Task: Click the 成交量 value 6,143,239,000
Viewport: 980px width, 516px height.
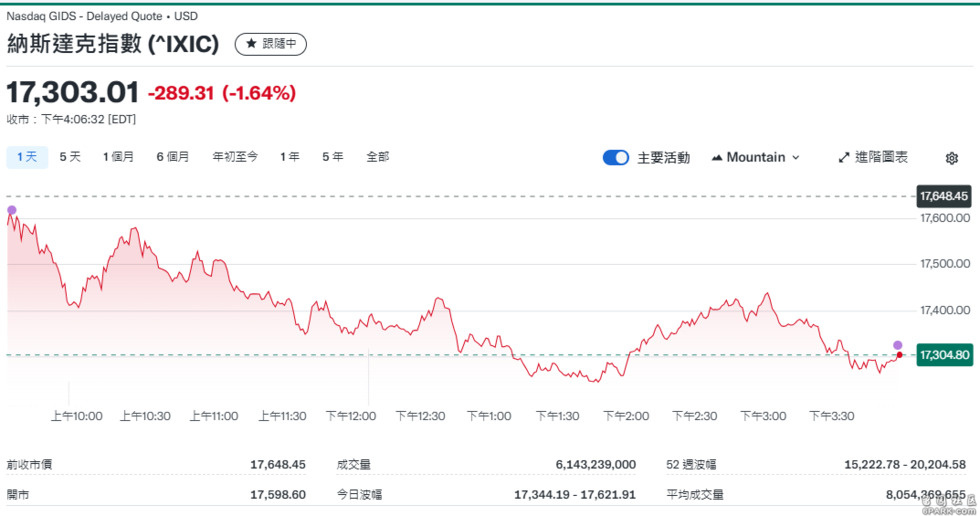Action: (596, 464)
